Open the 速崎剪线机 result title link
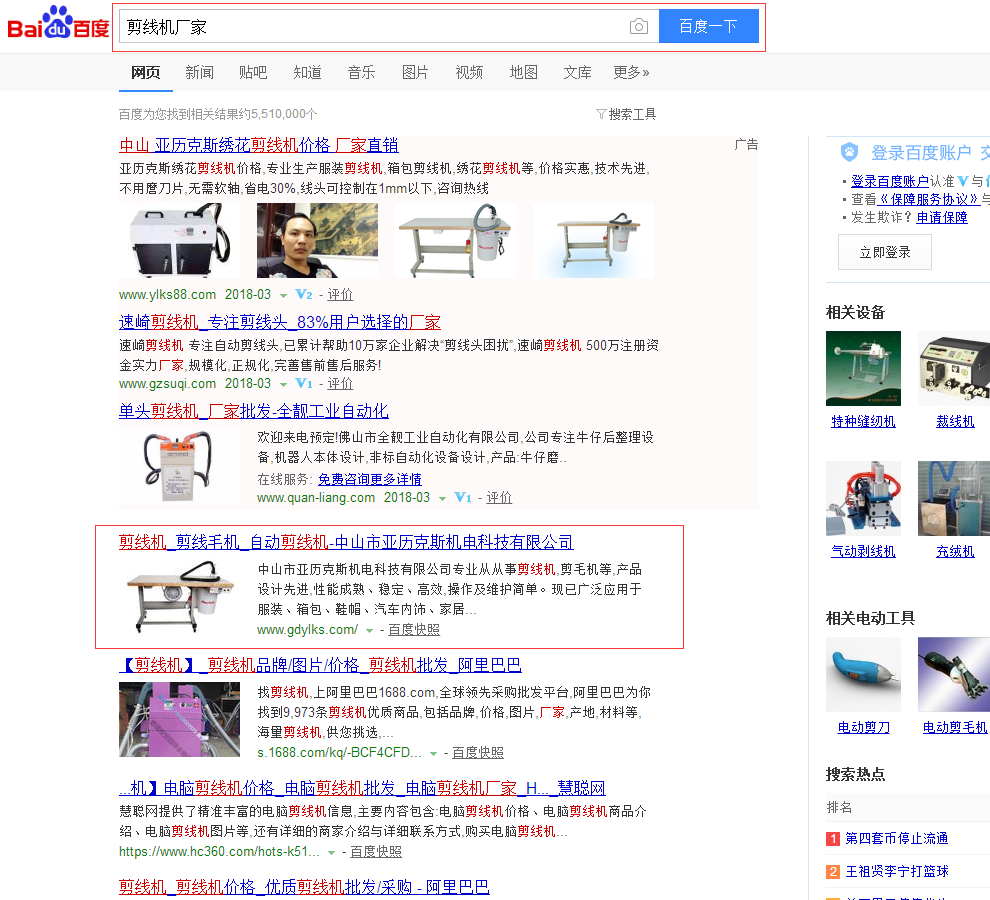The width and height of the screenshot is (990, 900). 279,322
